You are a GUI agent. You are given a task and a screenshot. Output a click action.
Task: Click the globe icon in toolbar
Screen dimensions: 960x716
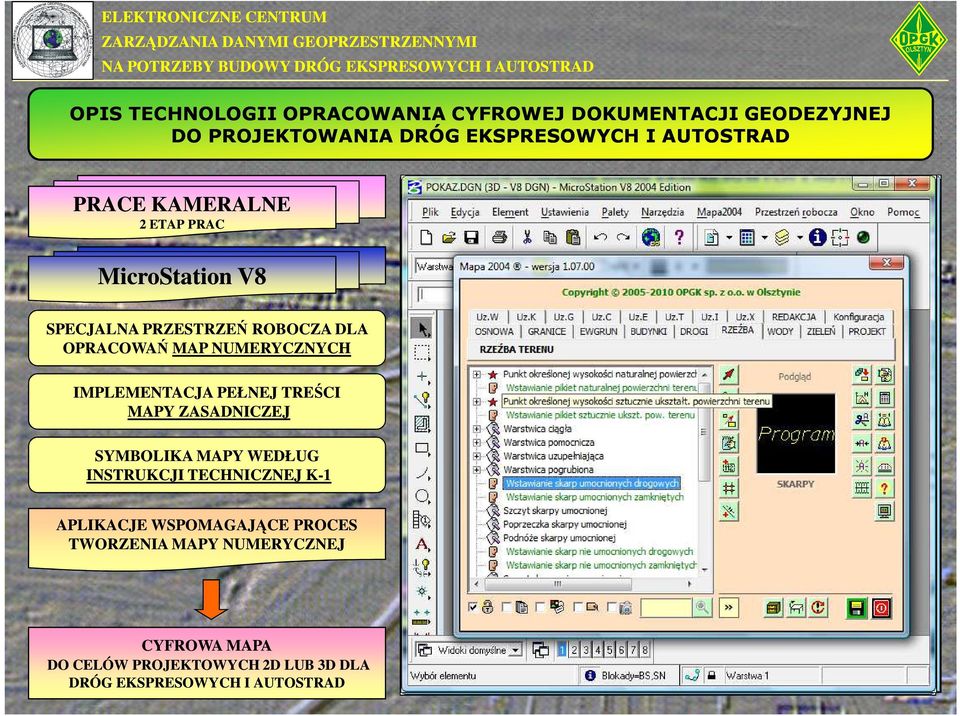point(651,238)
